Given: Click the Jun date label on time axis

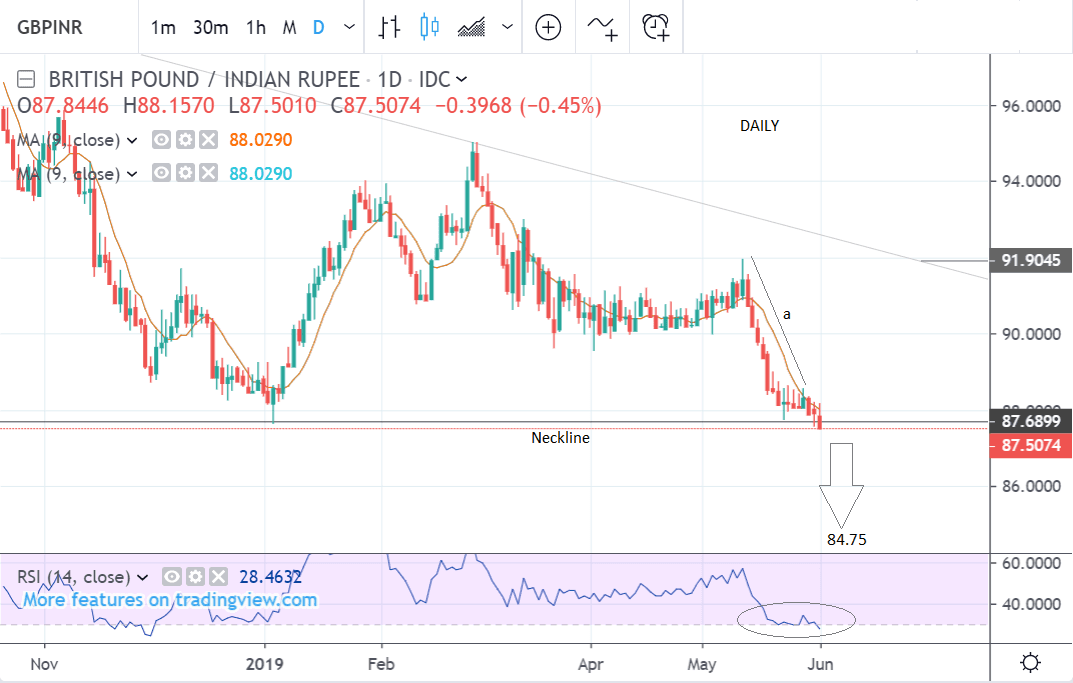Looking at the screenshot, I should (x=820, y=664).
